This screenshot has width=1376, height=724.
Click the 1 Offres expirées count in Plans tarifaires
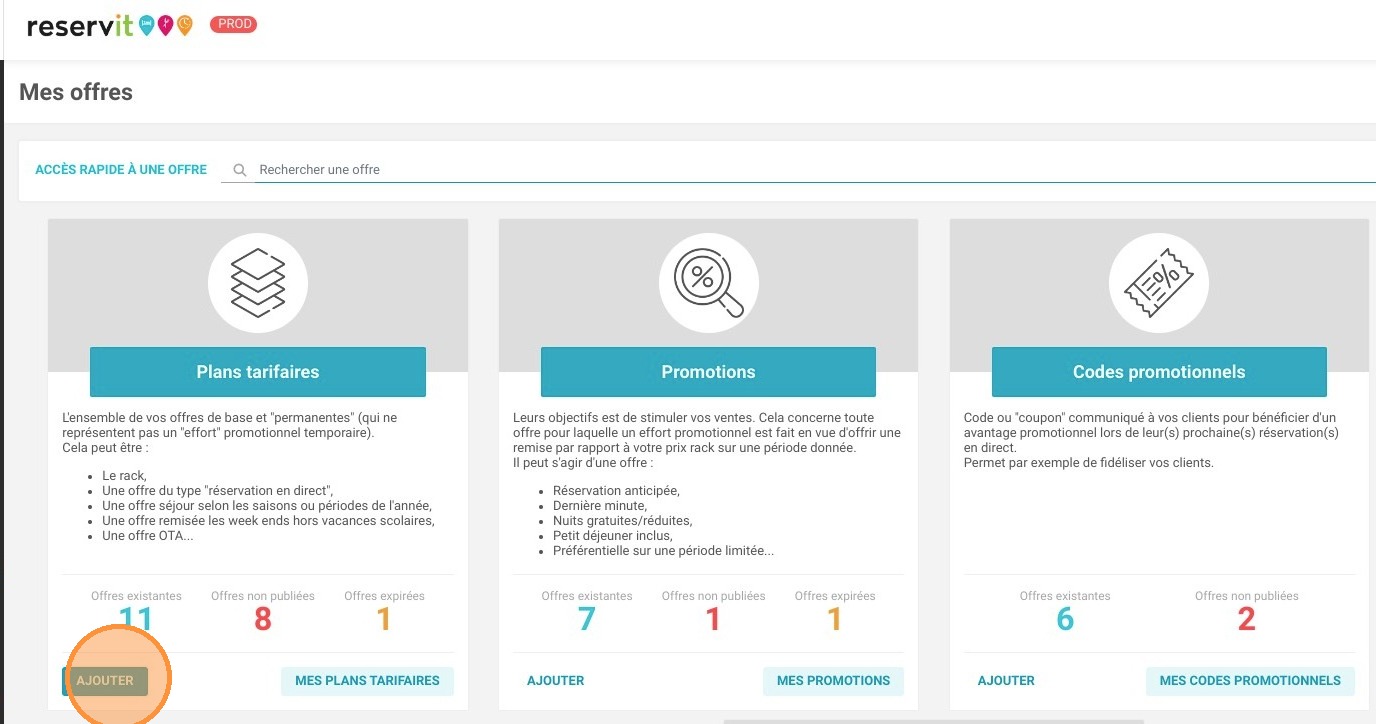click(384, 620)
